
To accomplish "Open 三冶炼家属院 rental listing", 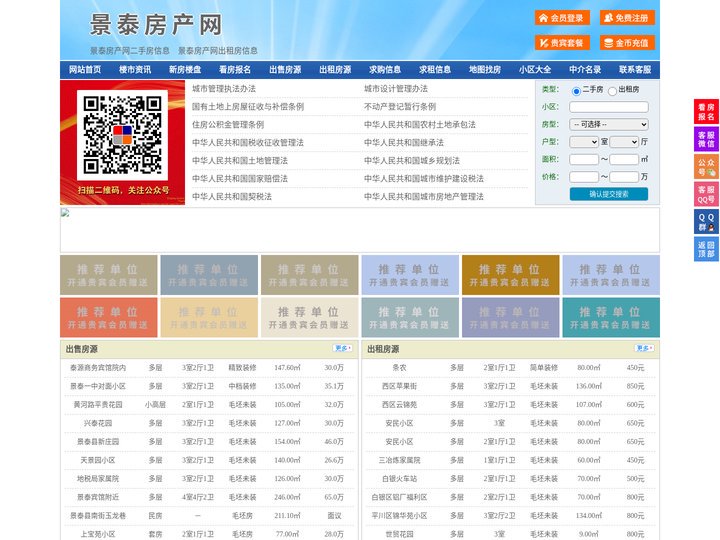I will (x=399, y=460).
